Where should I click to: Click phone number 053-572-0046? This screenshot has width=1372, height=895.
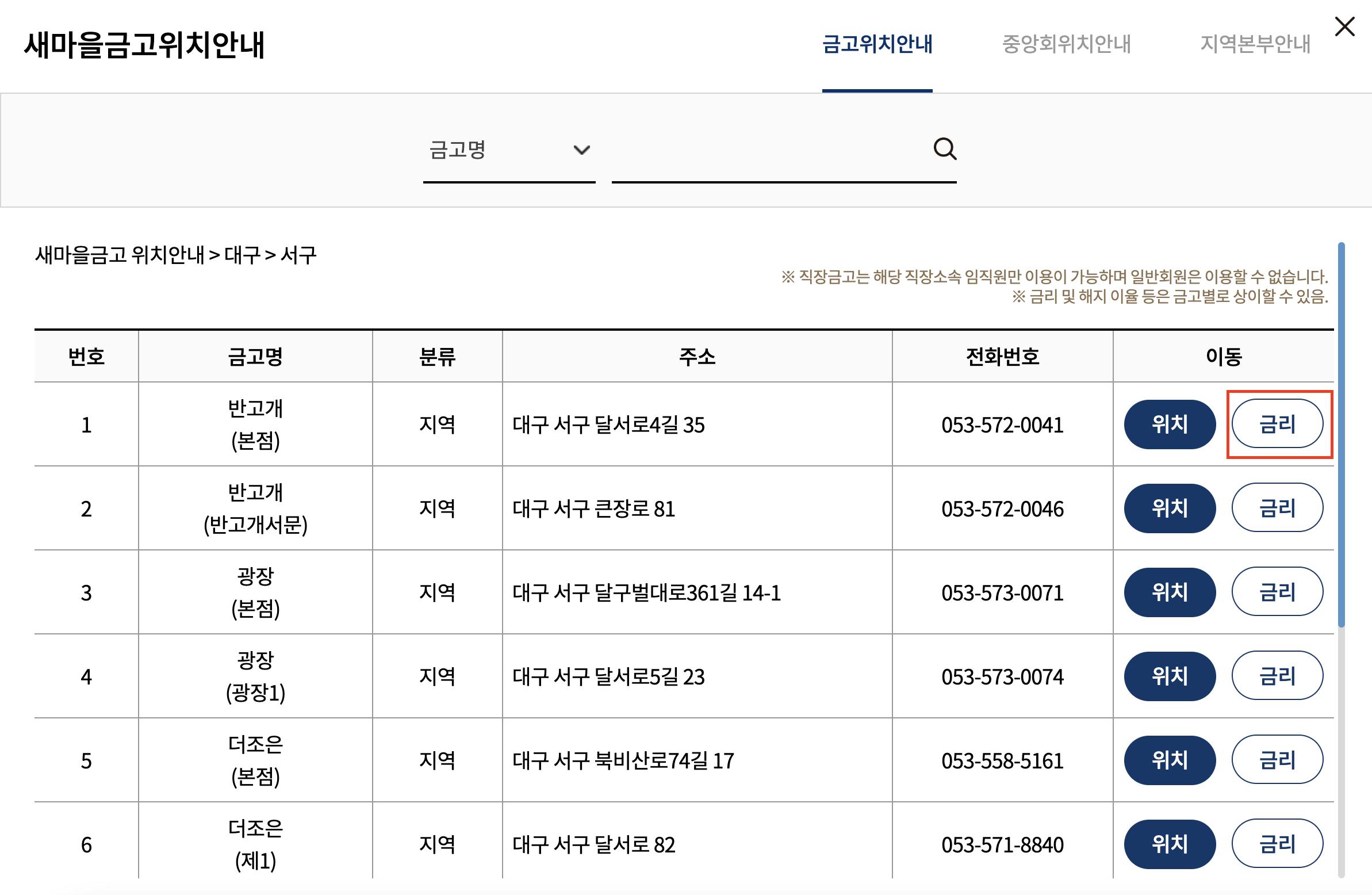1002,508
